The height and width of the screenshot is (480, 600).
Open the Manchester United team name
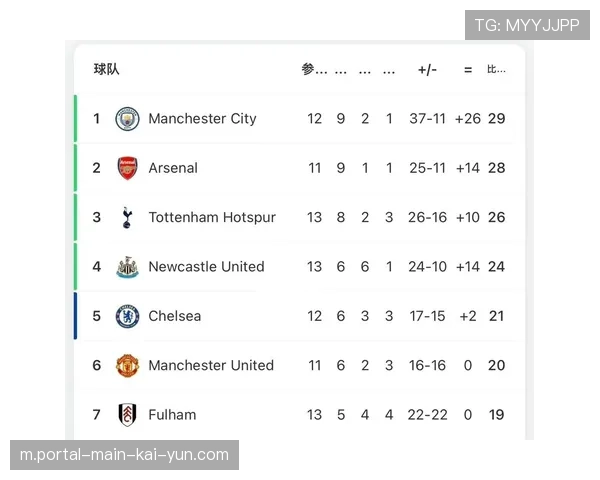point(211,365)
